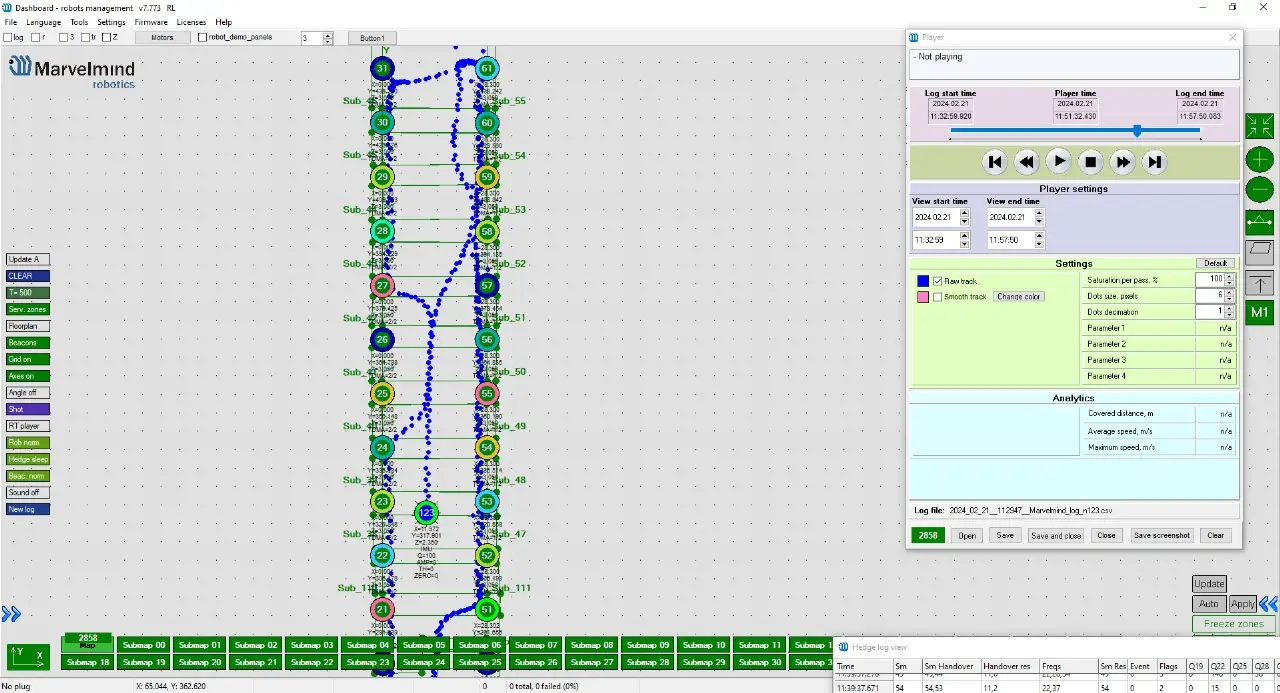Click the Save screenshot button
1280x693 pixels.
coord(1161,535)
